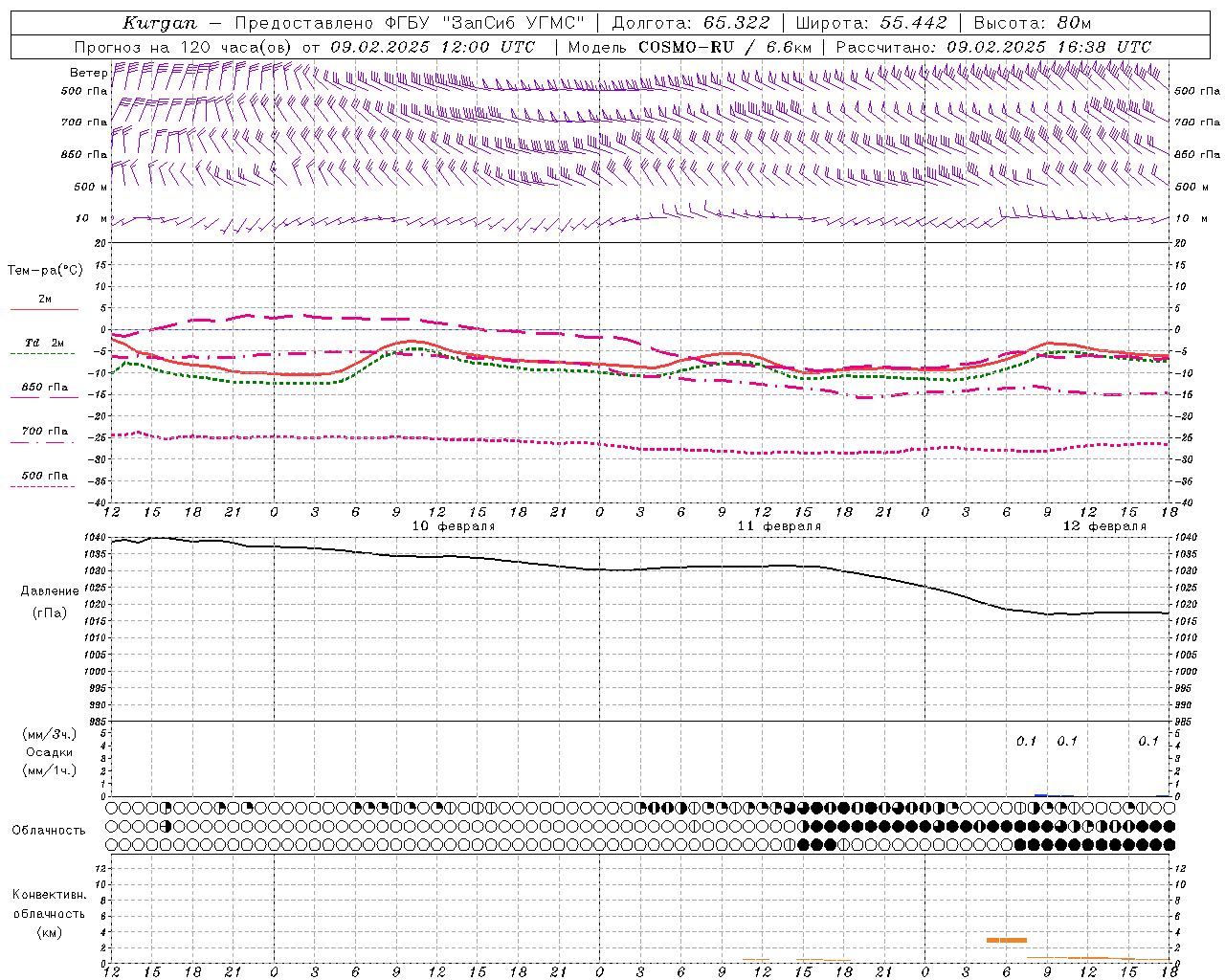1225x980 pixels.
Task: Click the "(мм/1ч.)" precipitation unit label
Action: (x=49, y=770)
